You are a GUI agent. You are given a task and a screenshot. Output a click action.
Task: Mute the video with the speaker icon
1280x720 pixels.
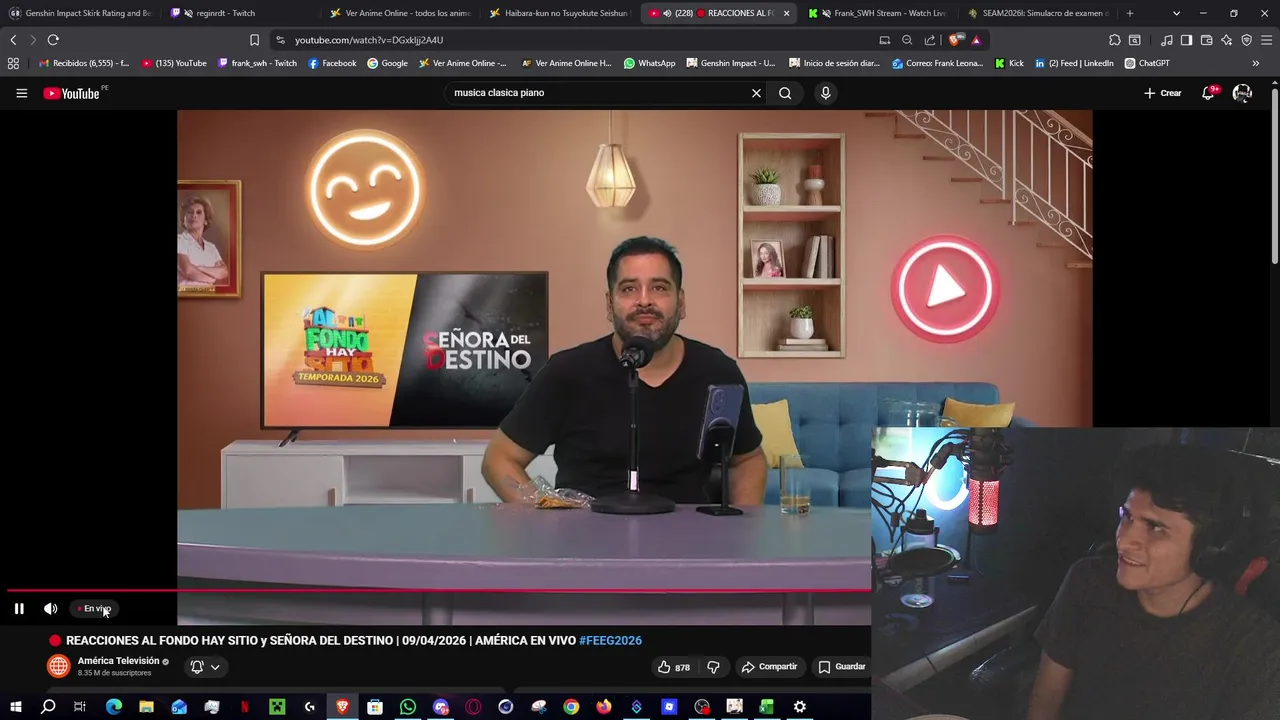tap(50, 608)
